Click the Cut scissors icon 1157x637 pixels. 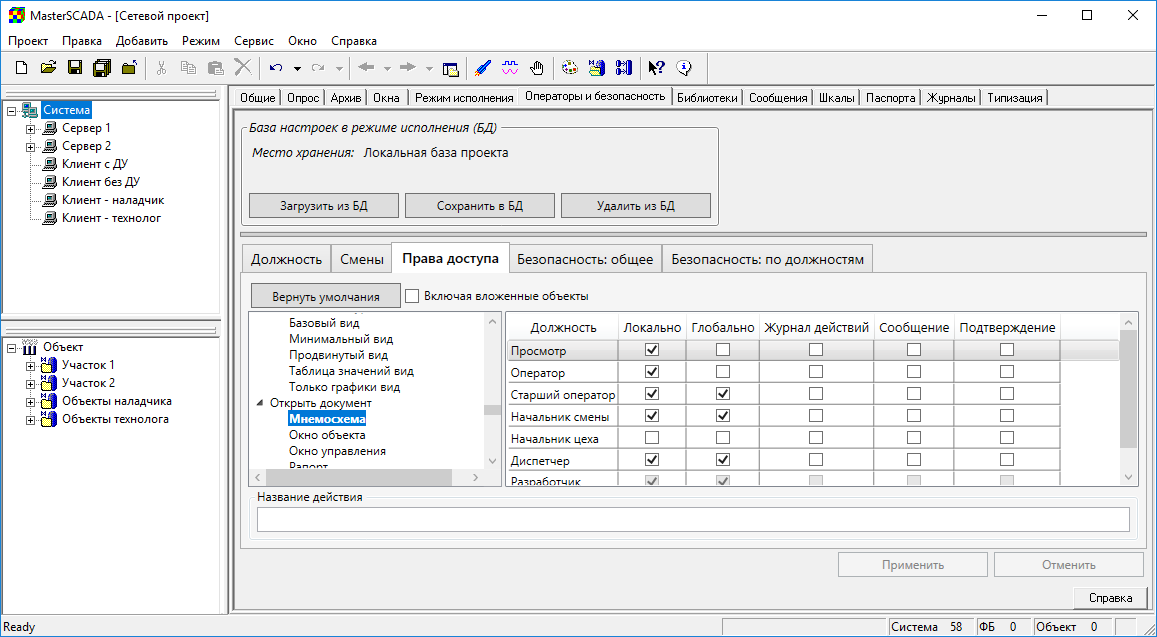[x=161, y=68]
